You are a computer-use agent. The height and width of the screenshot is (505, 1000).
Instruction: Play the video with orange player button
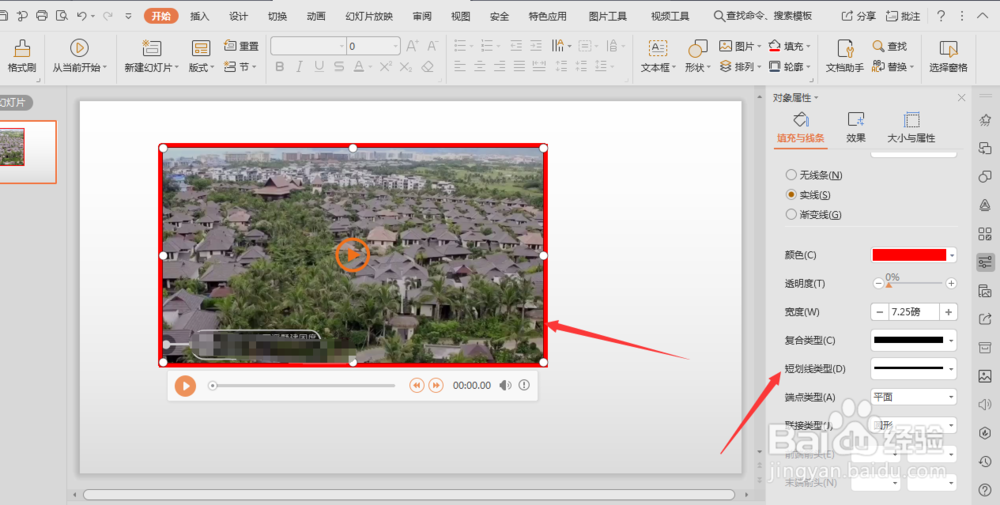(x=185, y=386)
